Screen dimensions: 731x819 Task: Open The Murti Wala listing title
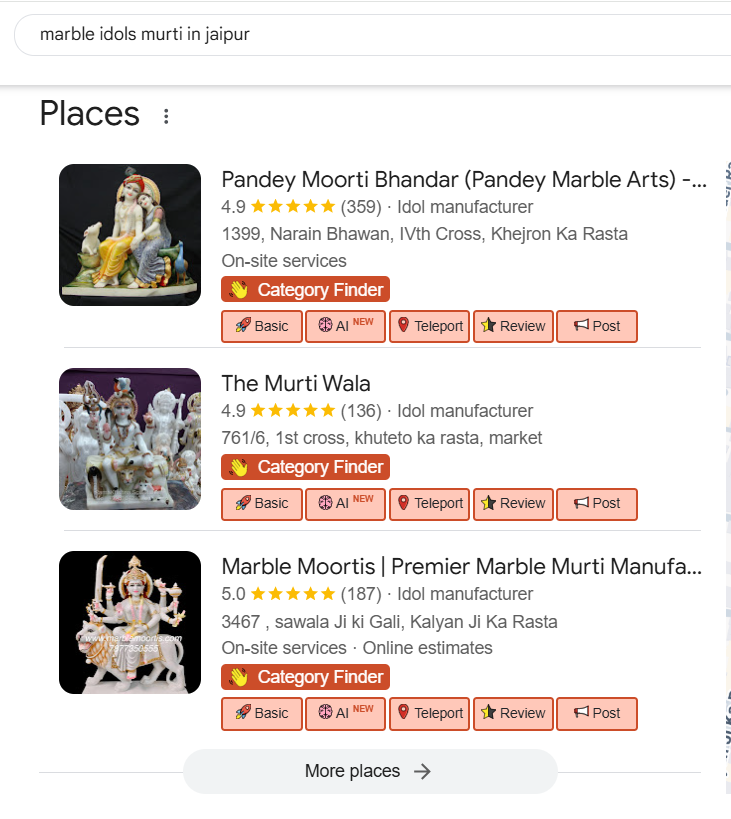coord(296,383)
